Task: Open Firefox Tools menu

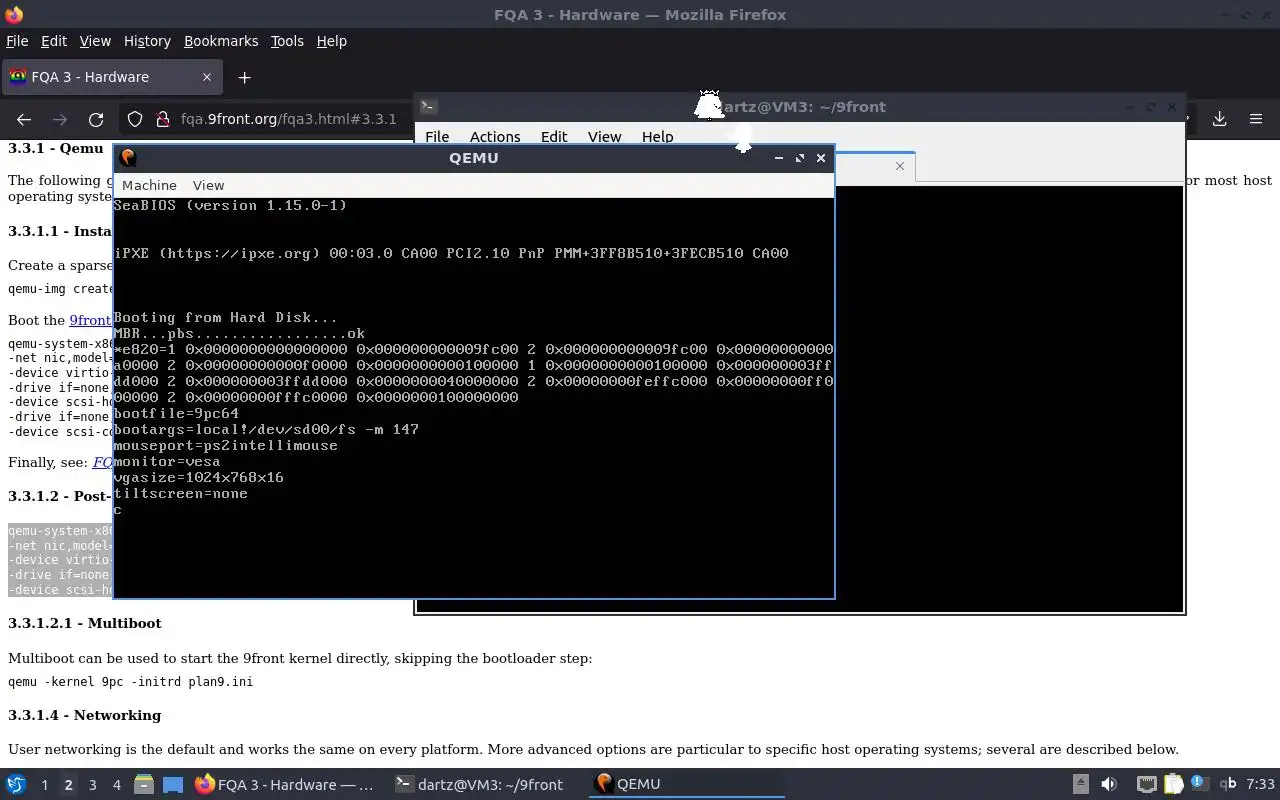Action: [x=287, y=41]
